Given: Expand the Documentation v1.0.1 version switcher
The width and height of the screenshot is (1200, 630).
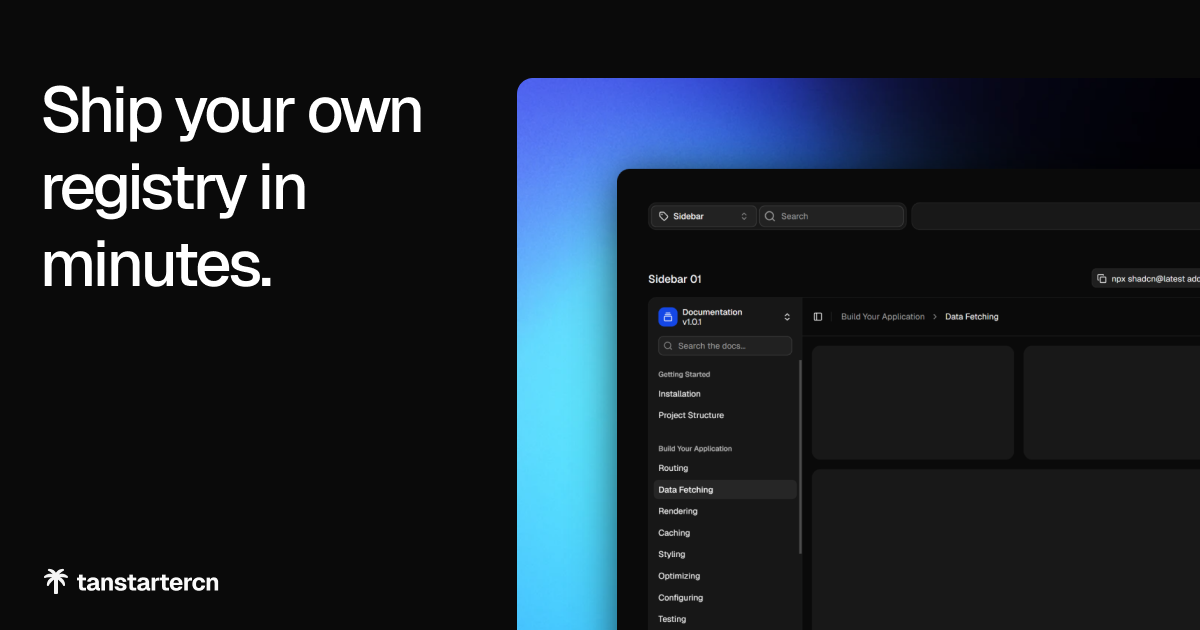Looking at the screenshot, I should [725, 317].
